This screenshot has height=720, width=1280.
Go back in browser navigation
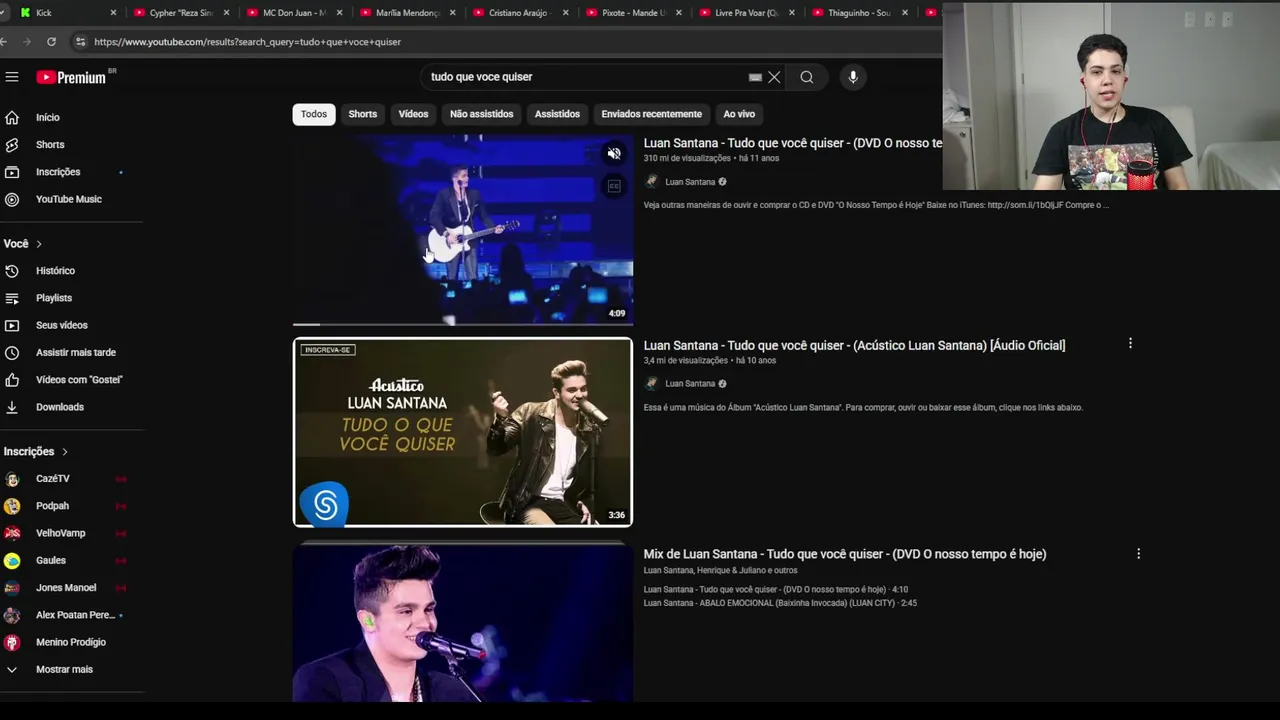(5, 42)
